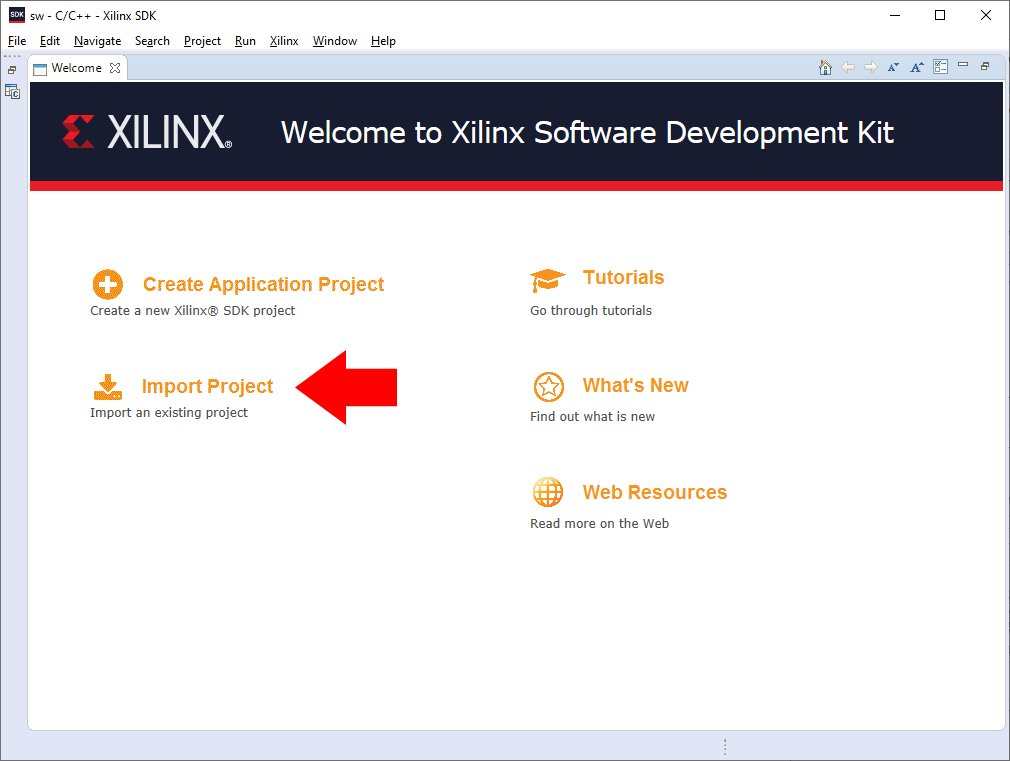The height and width of the screenshot is (761, 1010).
Task: Navigate back with the left arrow icon
Action: pyautogui.click(x=848, y=67)
